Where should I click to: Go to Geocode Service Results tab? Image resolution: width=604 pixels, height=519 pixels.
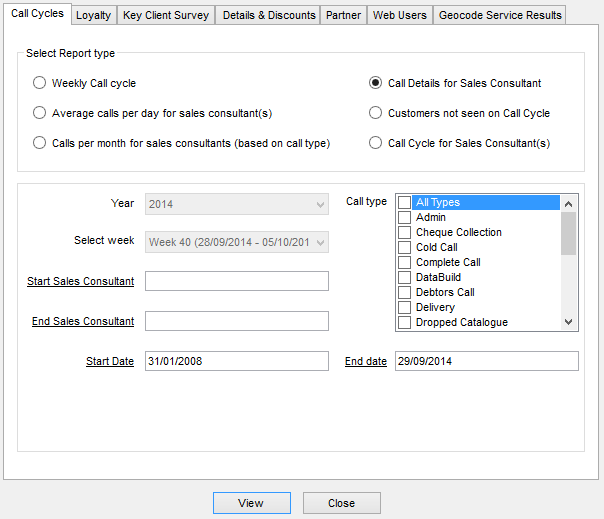pos(499,15)
